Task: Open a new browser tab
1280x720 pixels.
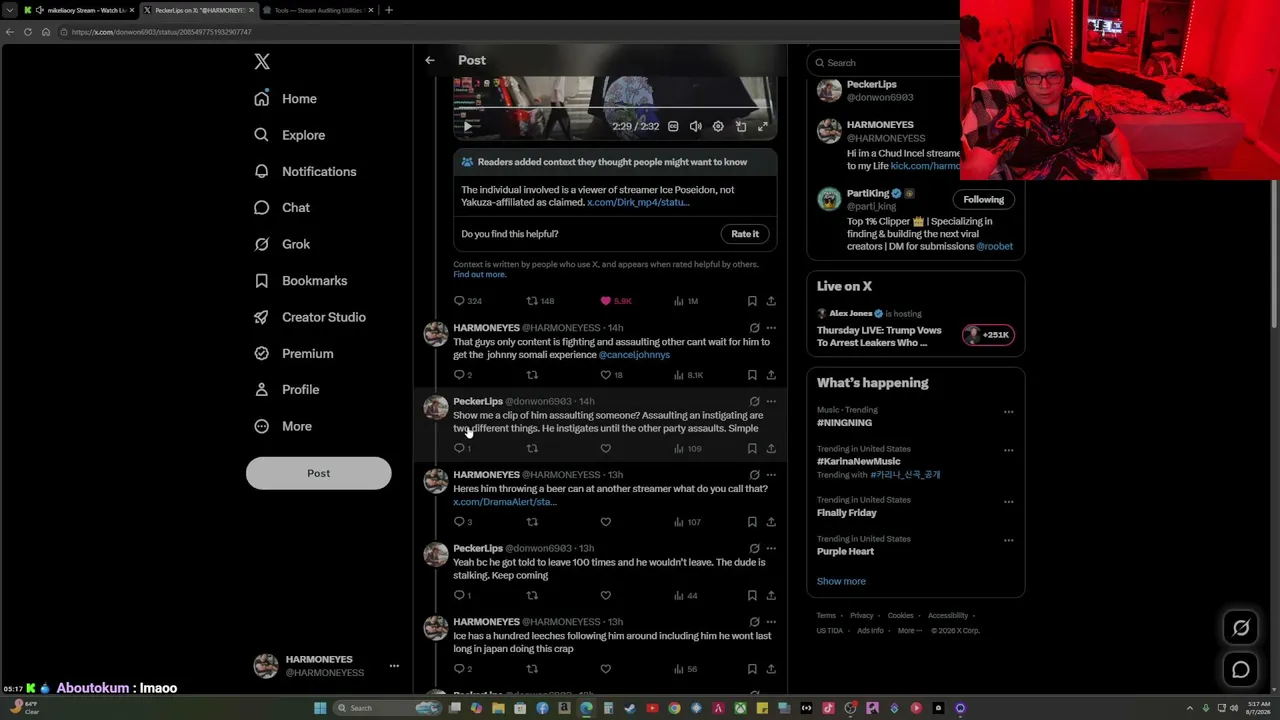Action: [389, 10]
